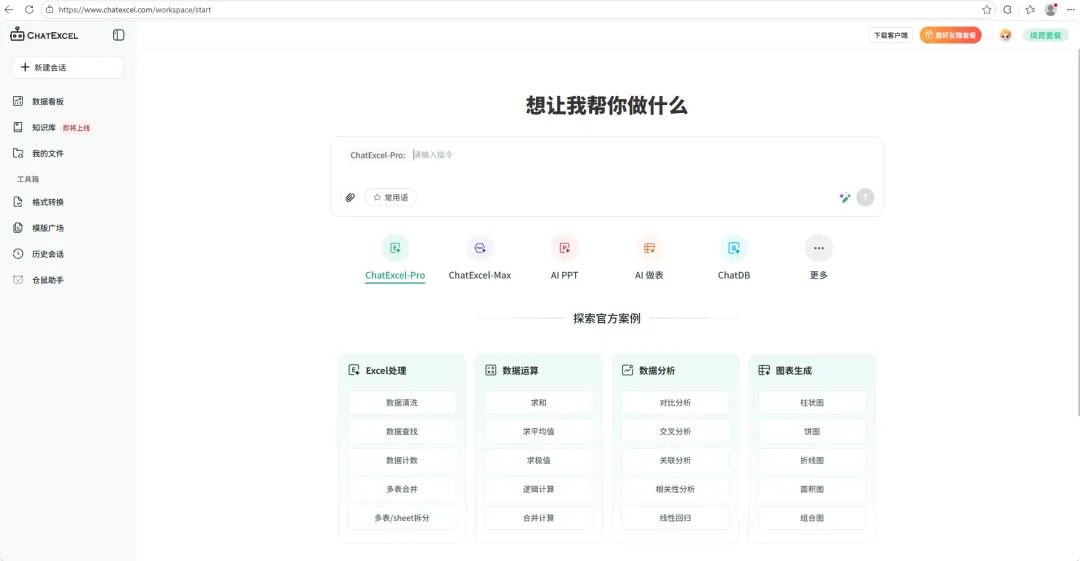Choose the 关联分析 example

click(x=675, y=460)
